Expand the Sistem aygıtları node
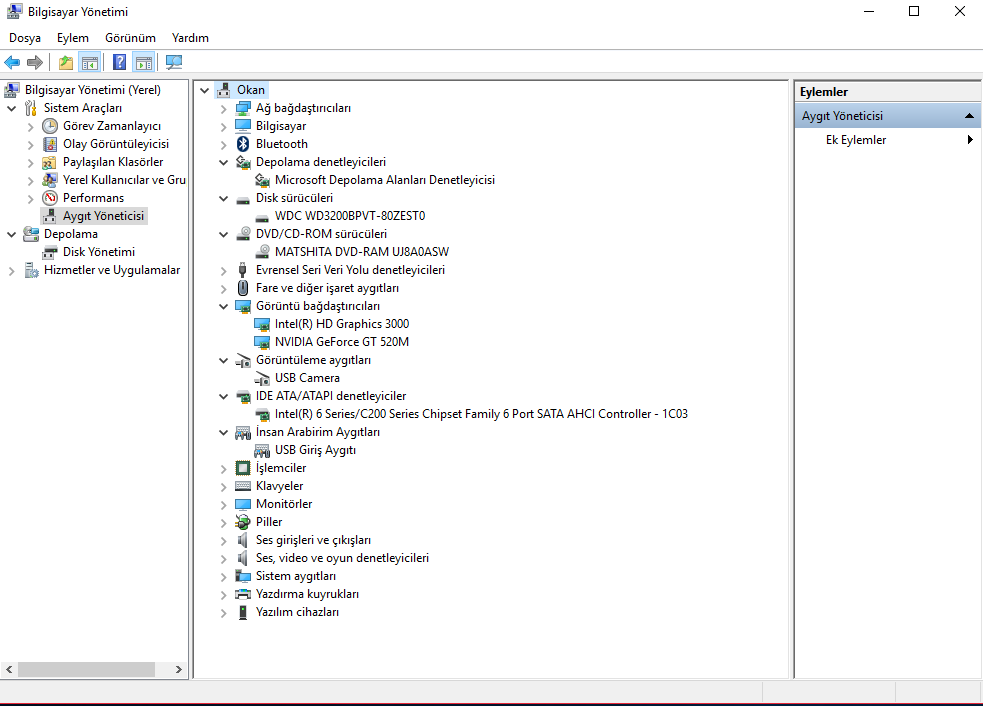The height and width of the screenshot is (706, 983). click(x=224, y=577)
